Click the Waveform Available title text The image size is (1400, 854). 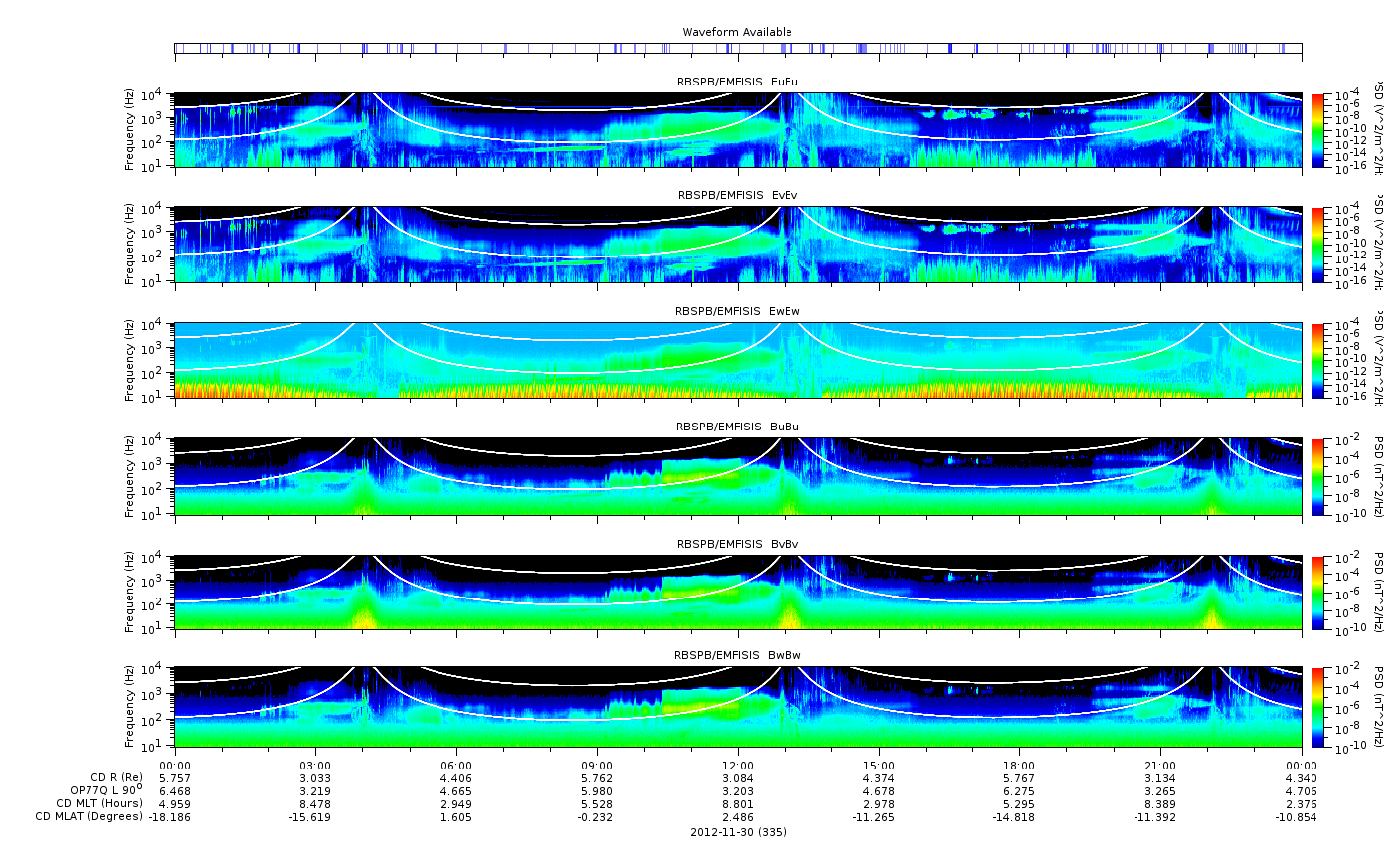coord(737,32)
